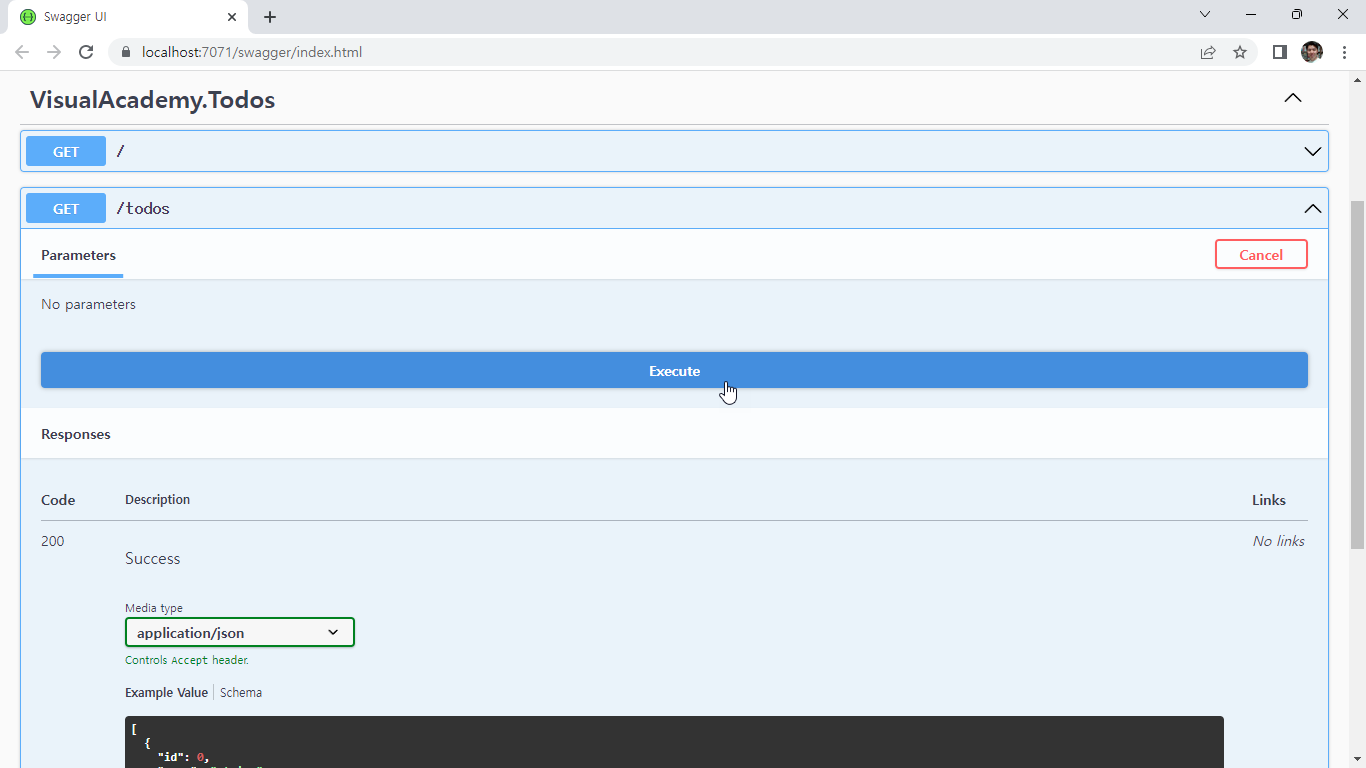
Task: Collapse the VisualAcademy.Todos section
Action: point(1292,98)
